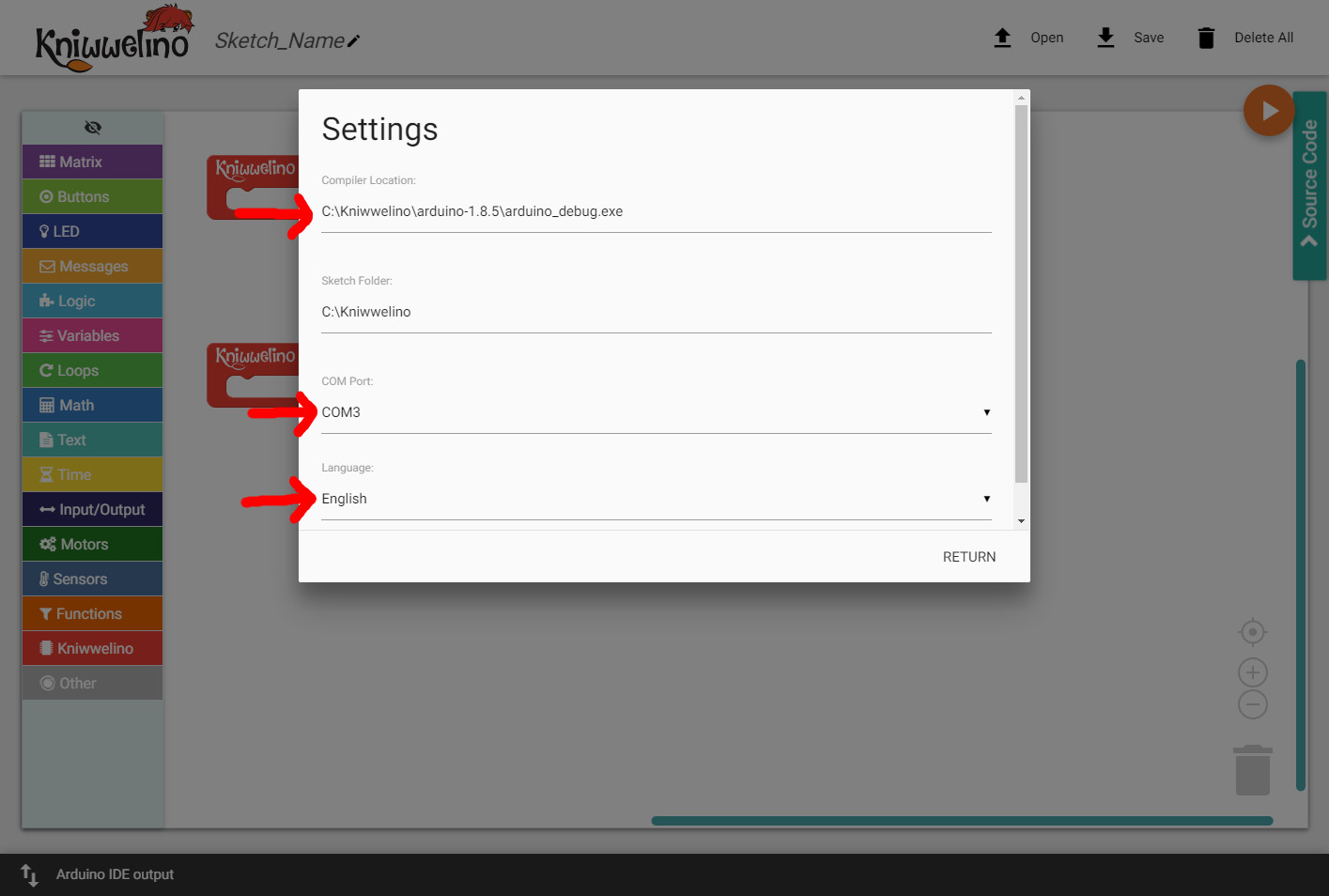Click the Arduino IDE output label
The image size is (1329, 896).
[x=115, y=874]
